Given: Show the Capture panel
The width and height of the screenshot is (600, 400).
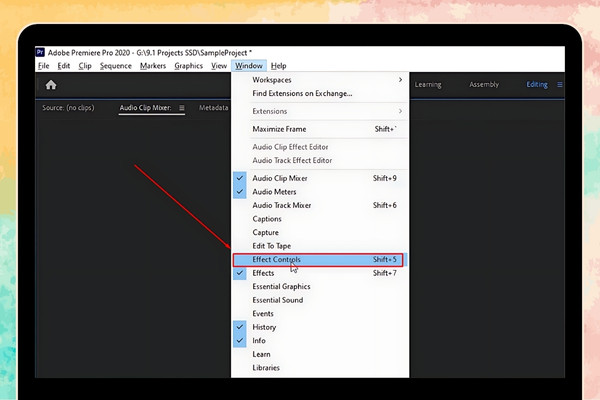Looking at the screenshot, I should [x=320, y=232].
